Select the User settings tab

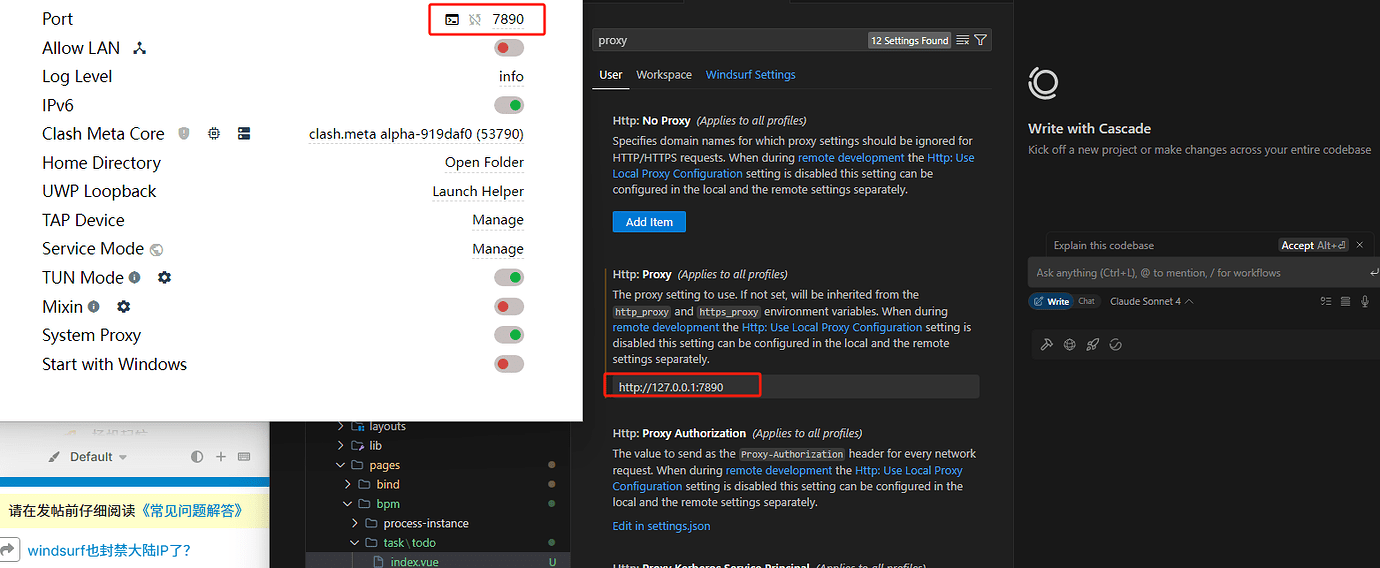point(611,75)
